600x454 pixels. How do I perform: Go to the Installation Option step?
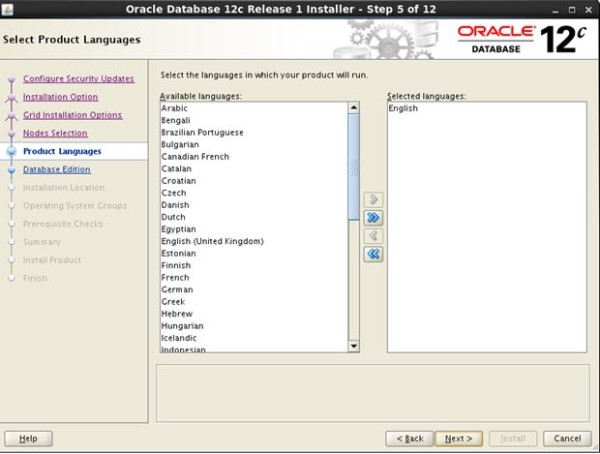point(60,97)
